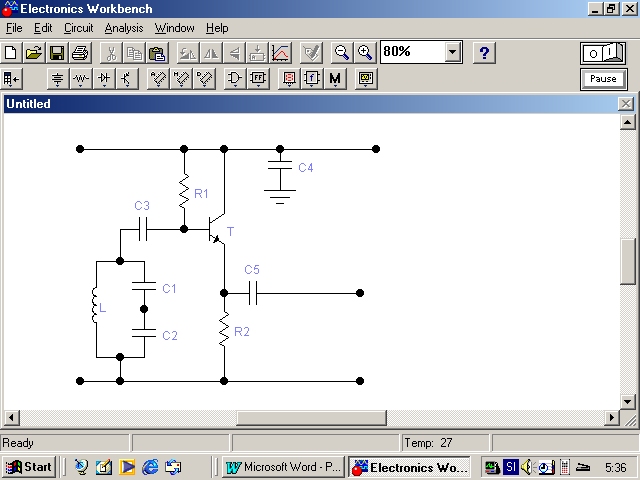Open the Controls parts bin
This screenshot has width=640, height=480.
pyautogui.click(x=312, y=79)
